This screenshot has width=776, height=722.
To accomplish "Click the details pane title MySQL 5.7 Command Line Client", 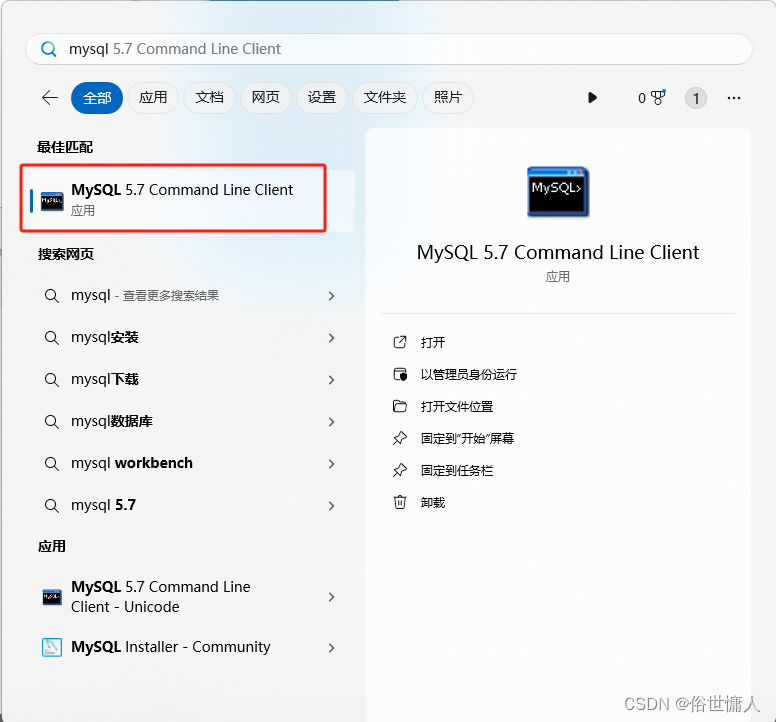I will pos(558,253).
